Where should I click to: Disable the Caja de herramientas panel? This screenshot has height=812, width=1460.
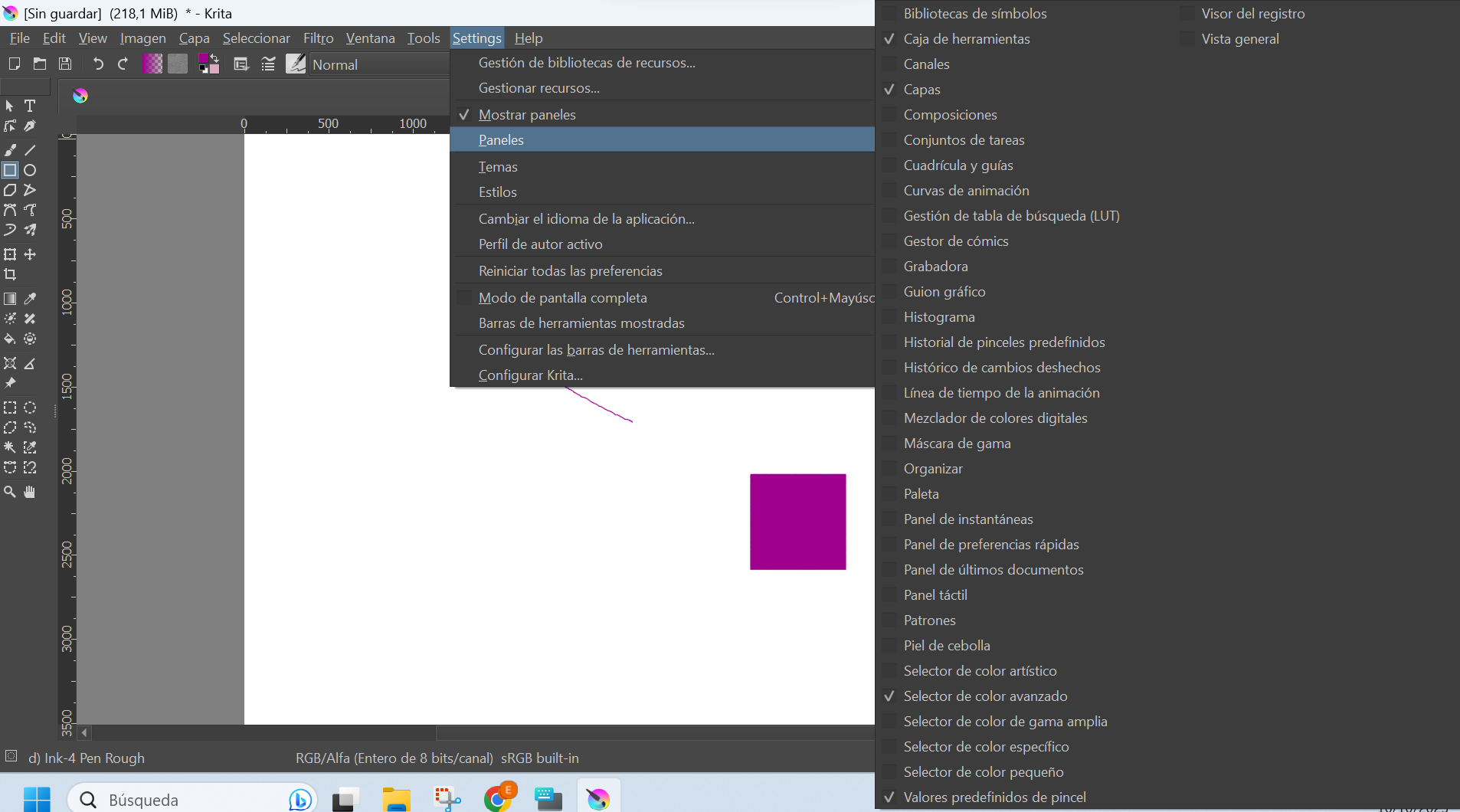point(889,39)
